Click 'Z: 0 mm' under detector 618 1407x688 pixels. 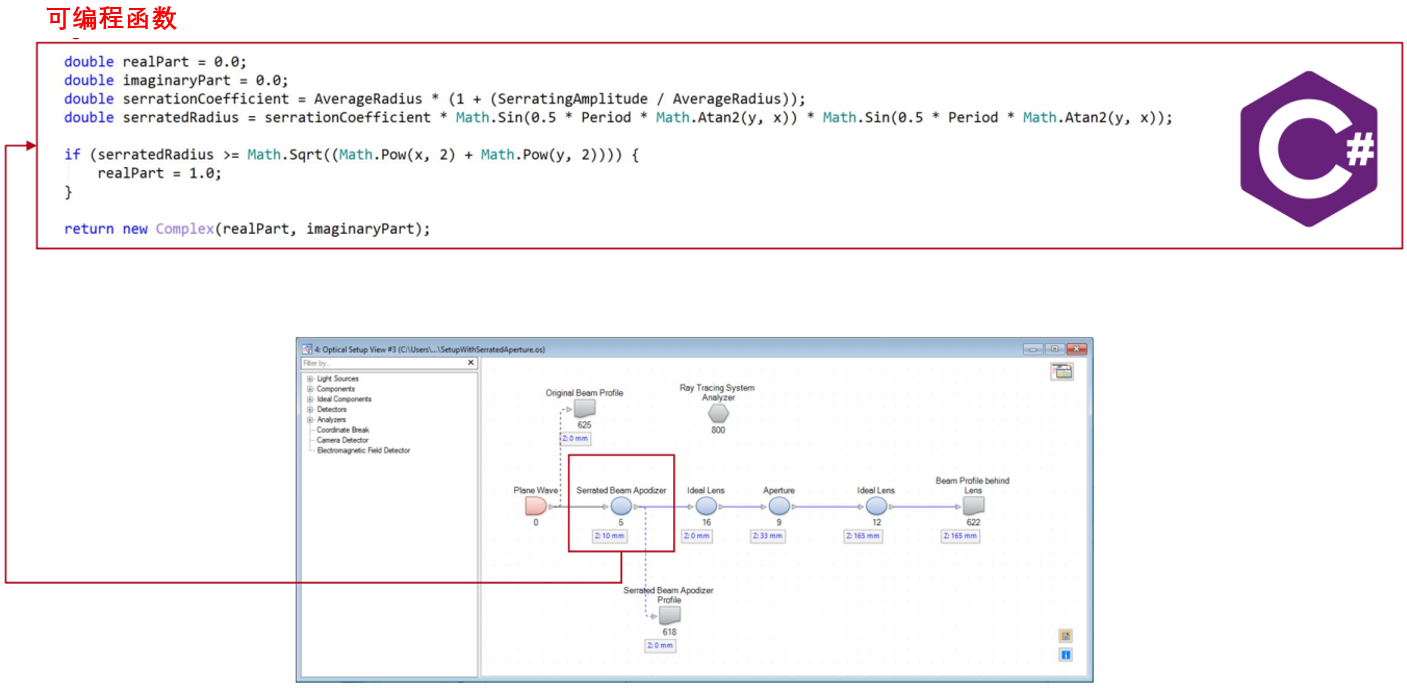tap(660, 645)
